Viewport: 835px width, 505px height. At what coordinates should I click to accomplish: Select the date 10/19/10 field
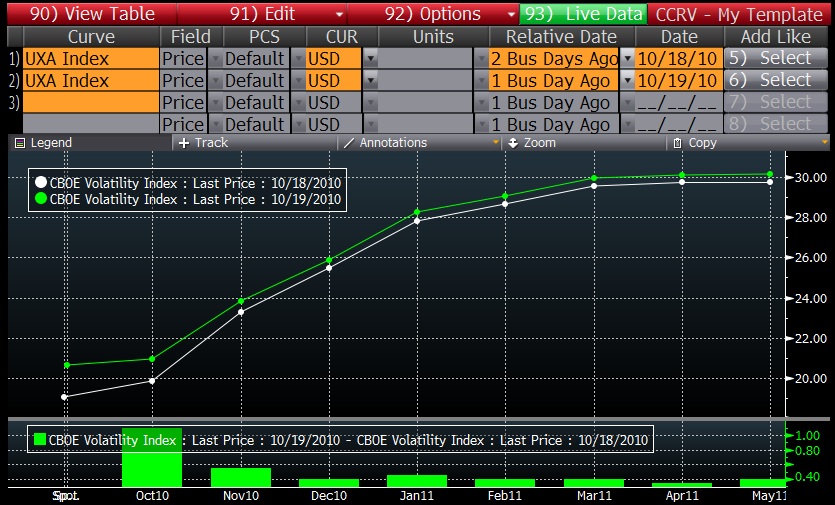click(x=678, y=80)
